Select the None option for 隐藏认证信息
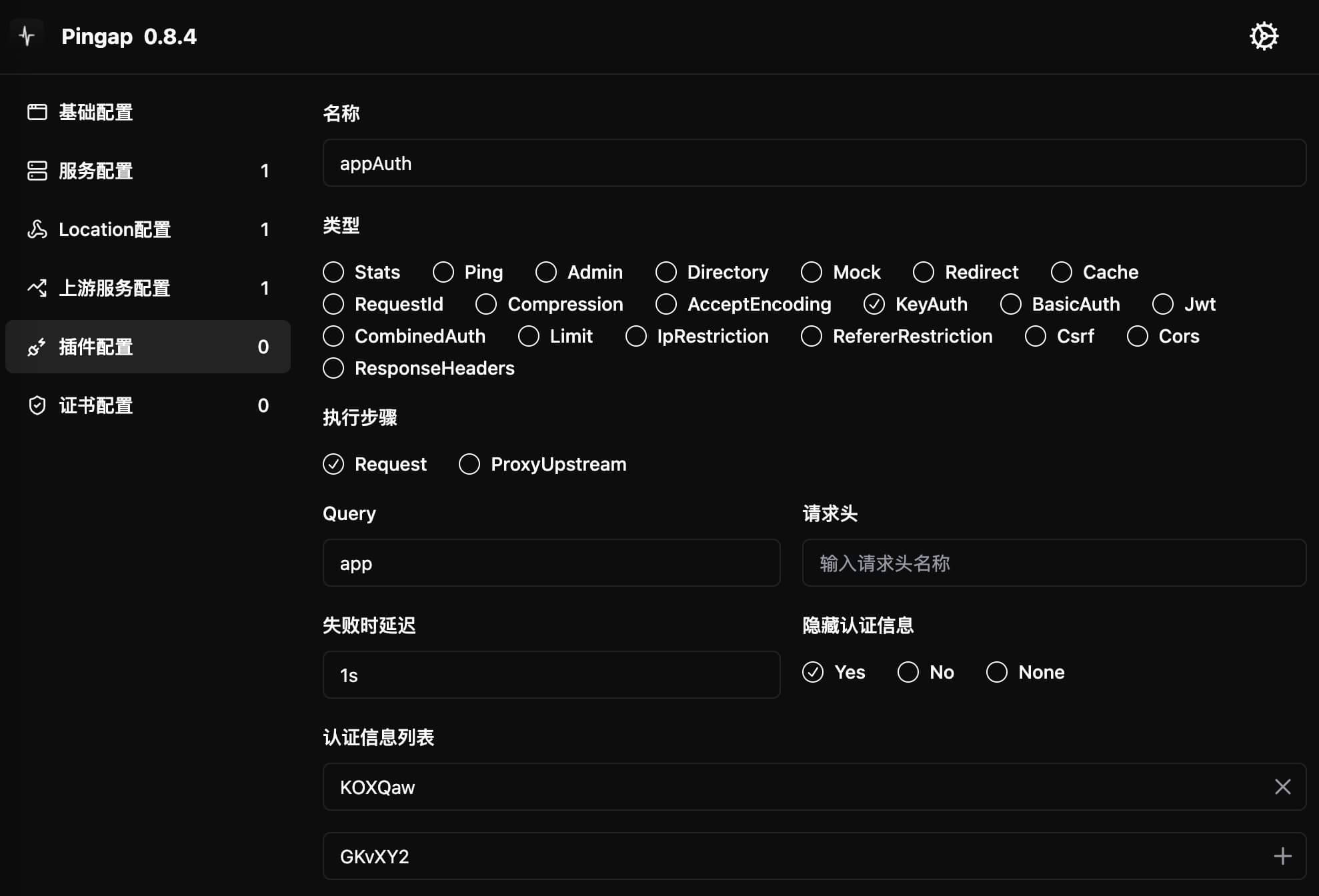The image size is (1319, 896). point(997,671)
